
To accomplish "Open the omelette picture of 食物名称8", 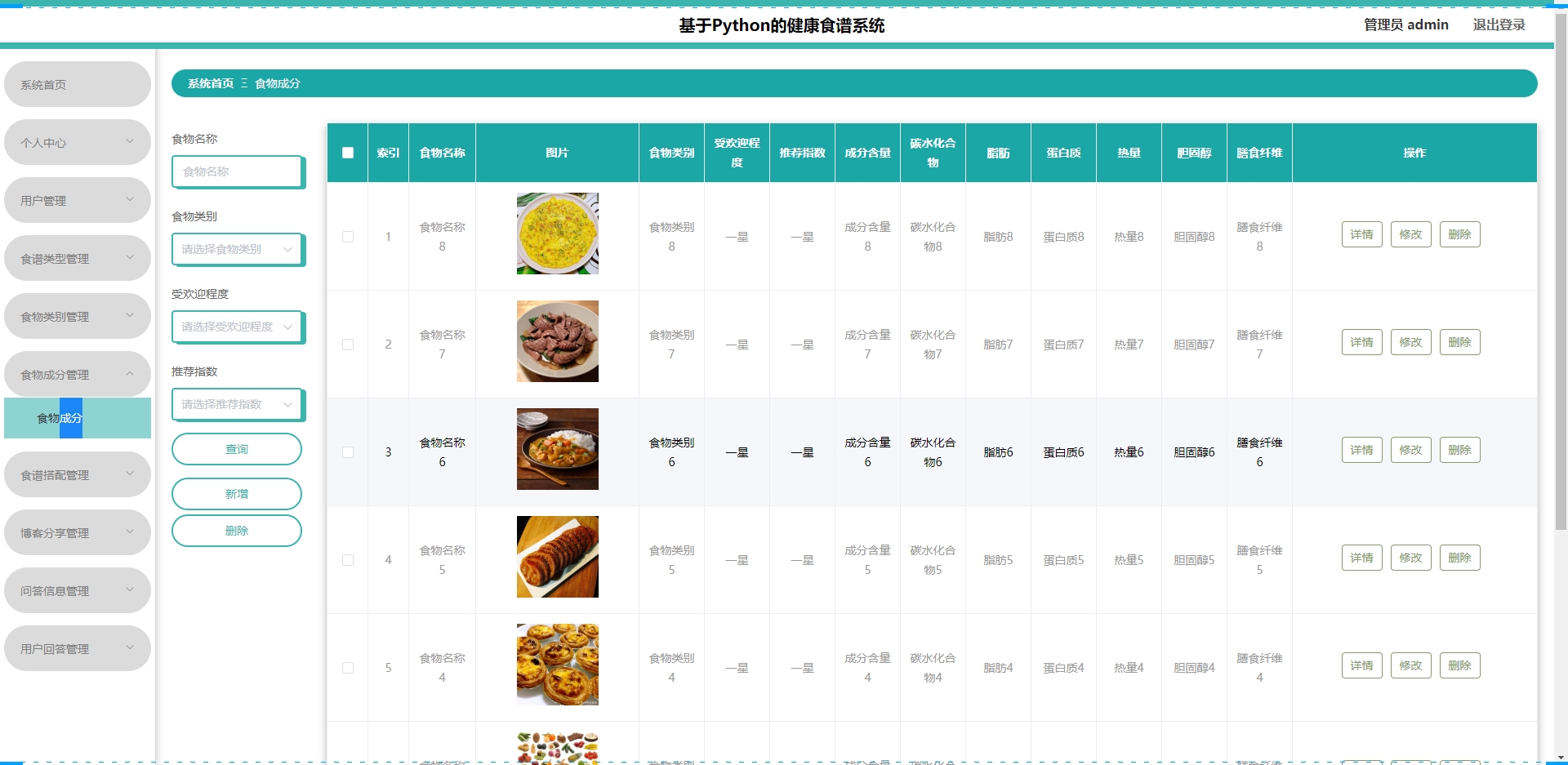I will 558,234.
